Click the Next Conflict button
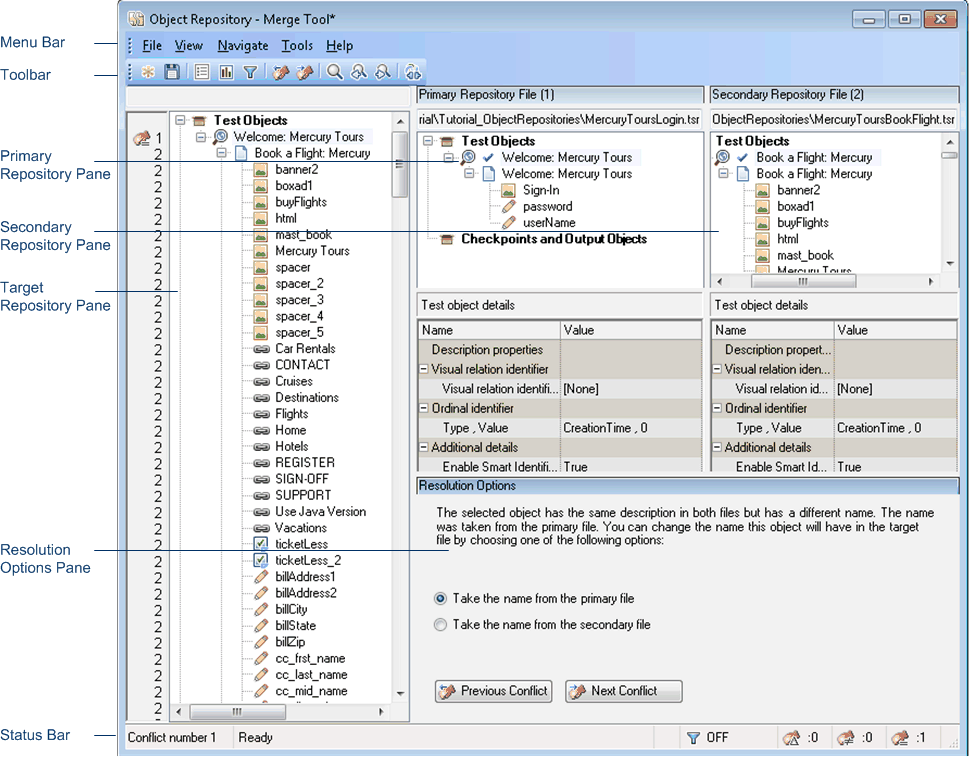The image size is (970, 757). [623, 691]
